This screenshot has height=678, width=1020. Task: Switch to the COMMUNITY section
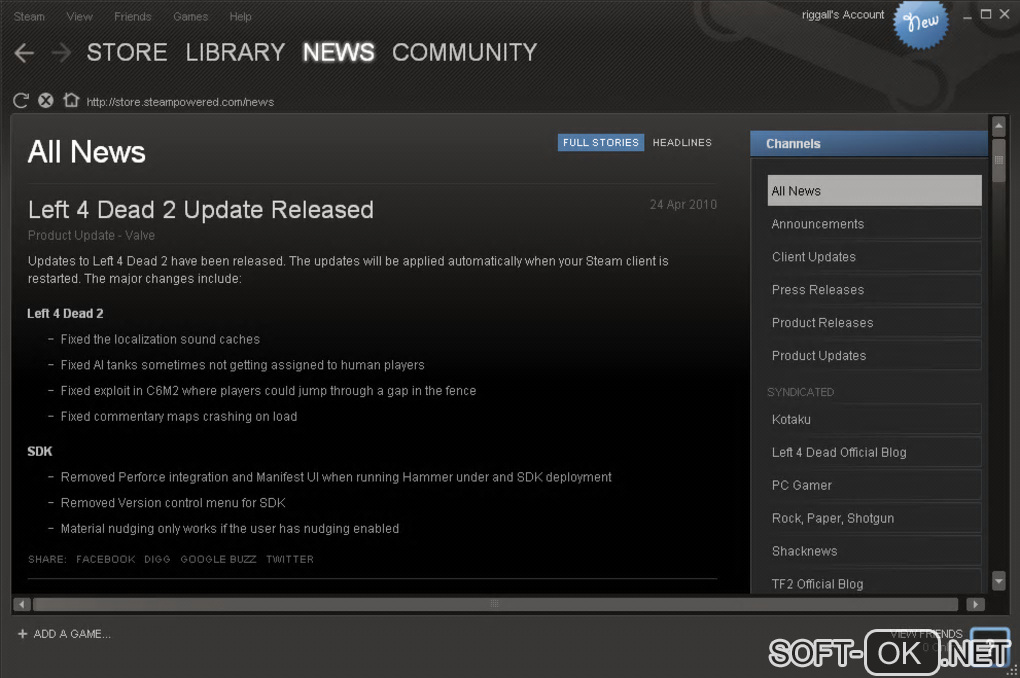coord(464,53)
